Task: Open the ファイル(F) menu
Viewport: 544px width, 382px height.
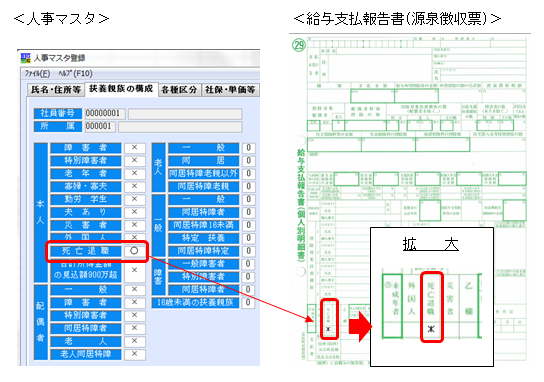Action: point(37,74)
